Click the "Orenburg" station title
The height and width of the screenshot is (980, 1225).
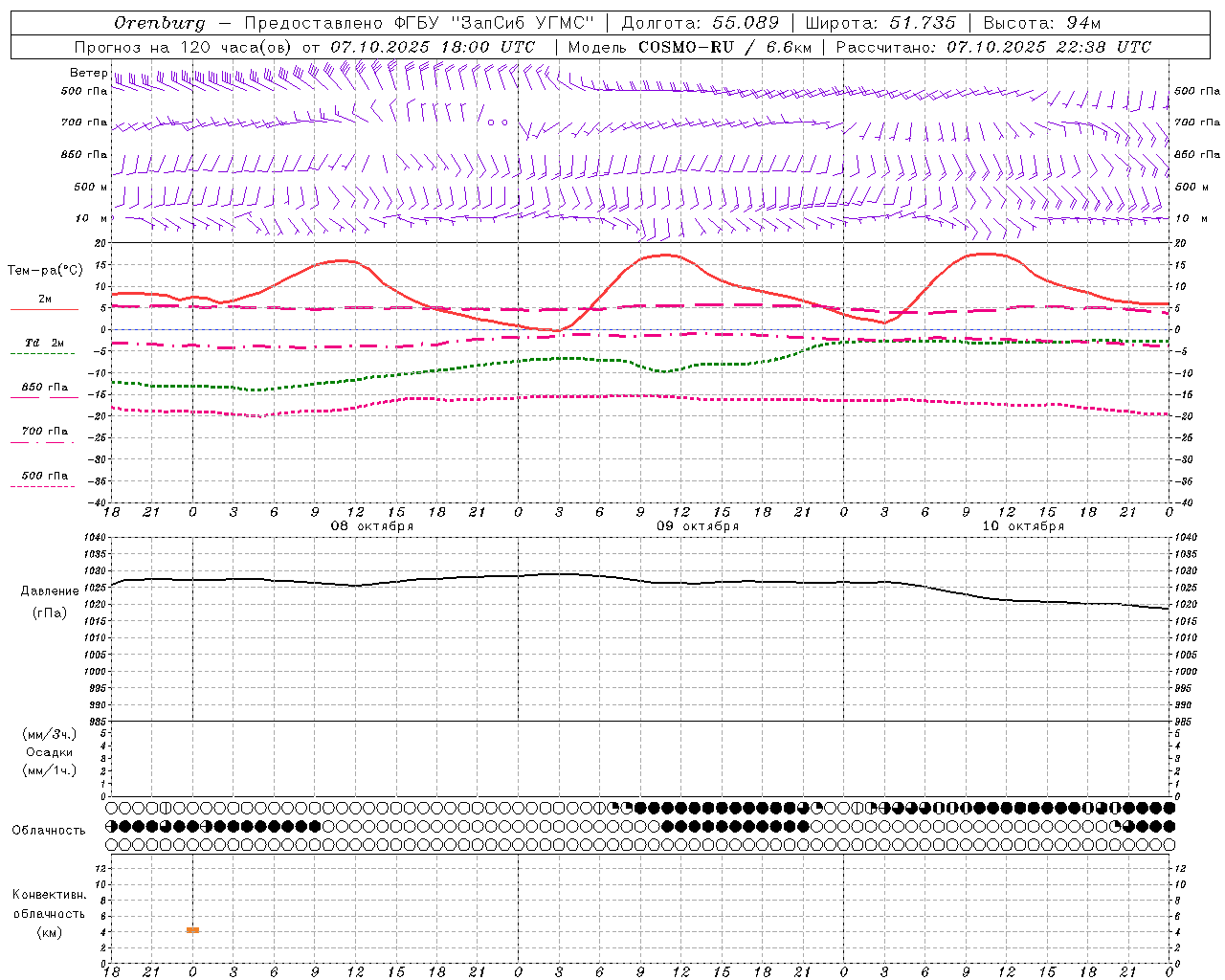[159, 23]
